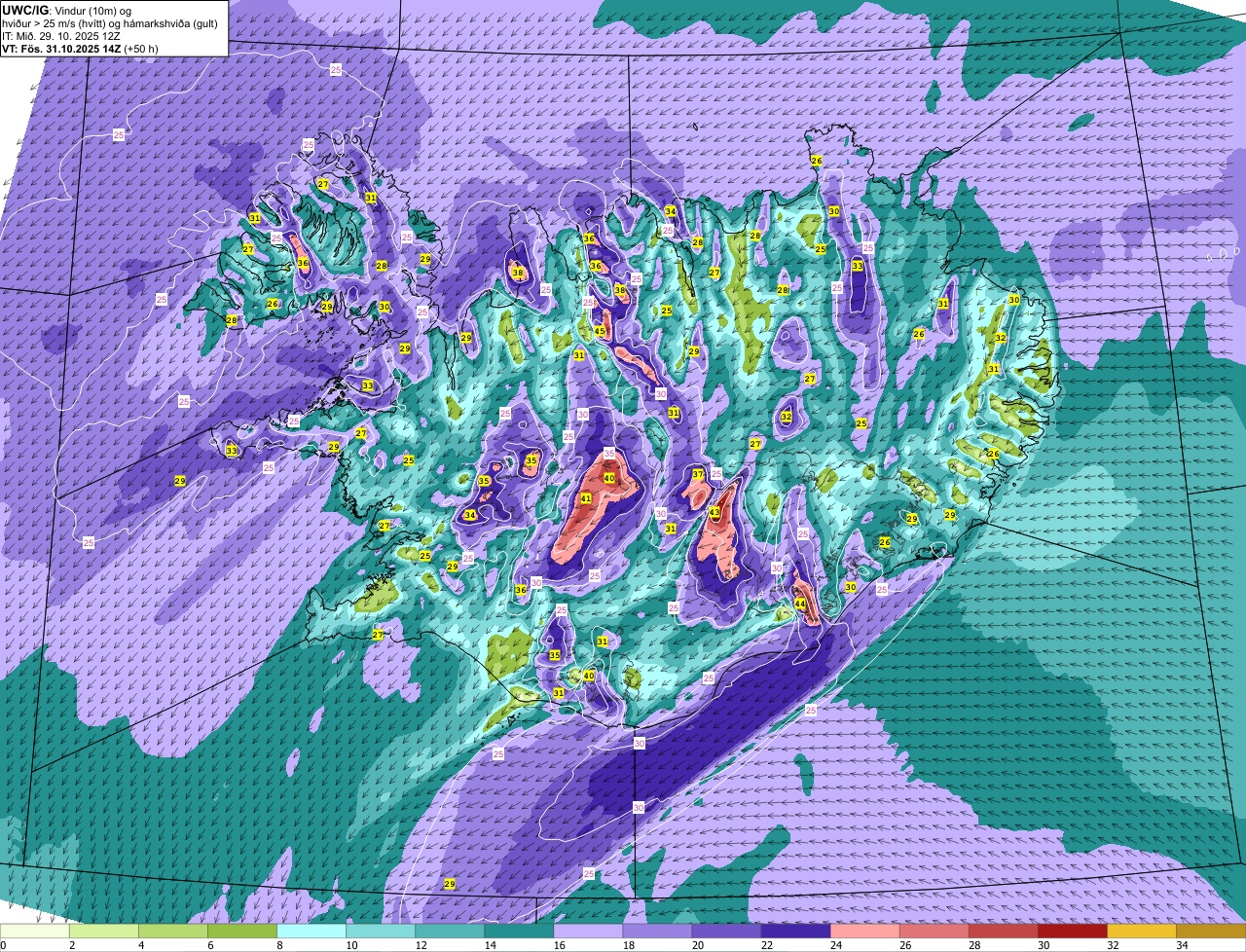1246x952 pixels.
Task: Select the 'hviður > 25 m/s (hvítt)' legend text
Action: (x=55, y=22)
